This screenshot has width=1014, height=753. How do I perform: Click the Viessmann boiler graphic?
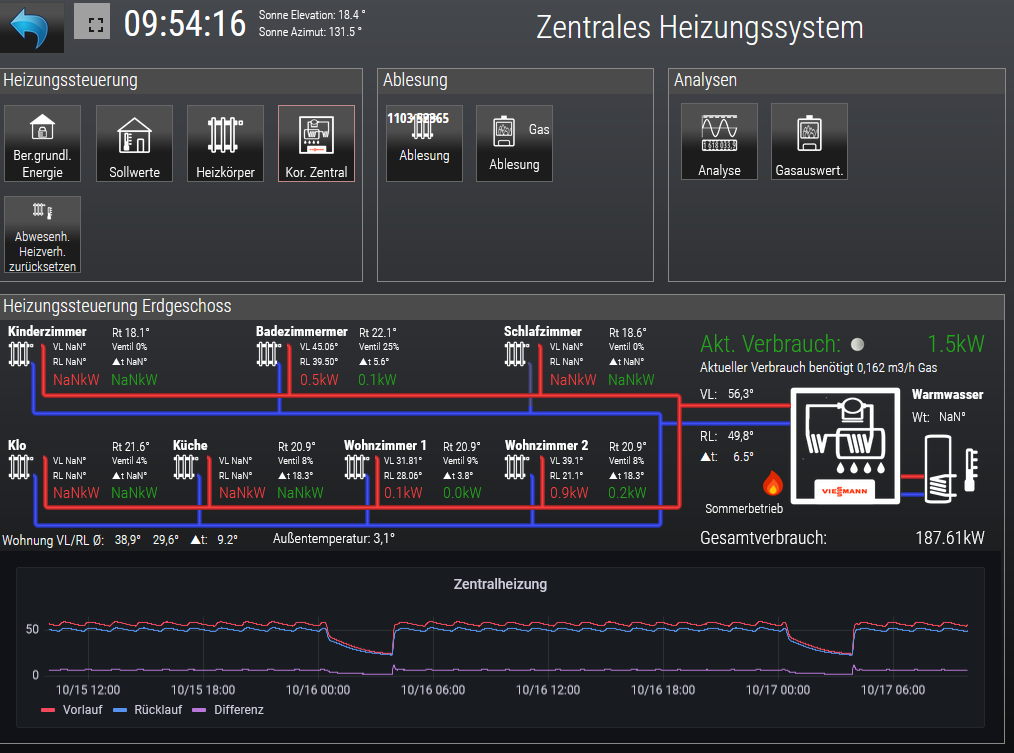tap(845, 446)
